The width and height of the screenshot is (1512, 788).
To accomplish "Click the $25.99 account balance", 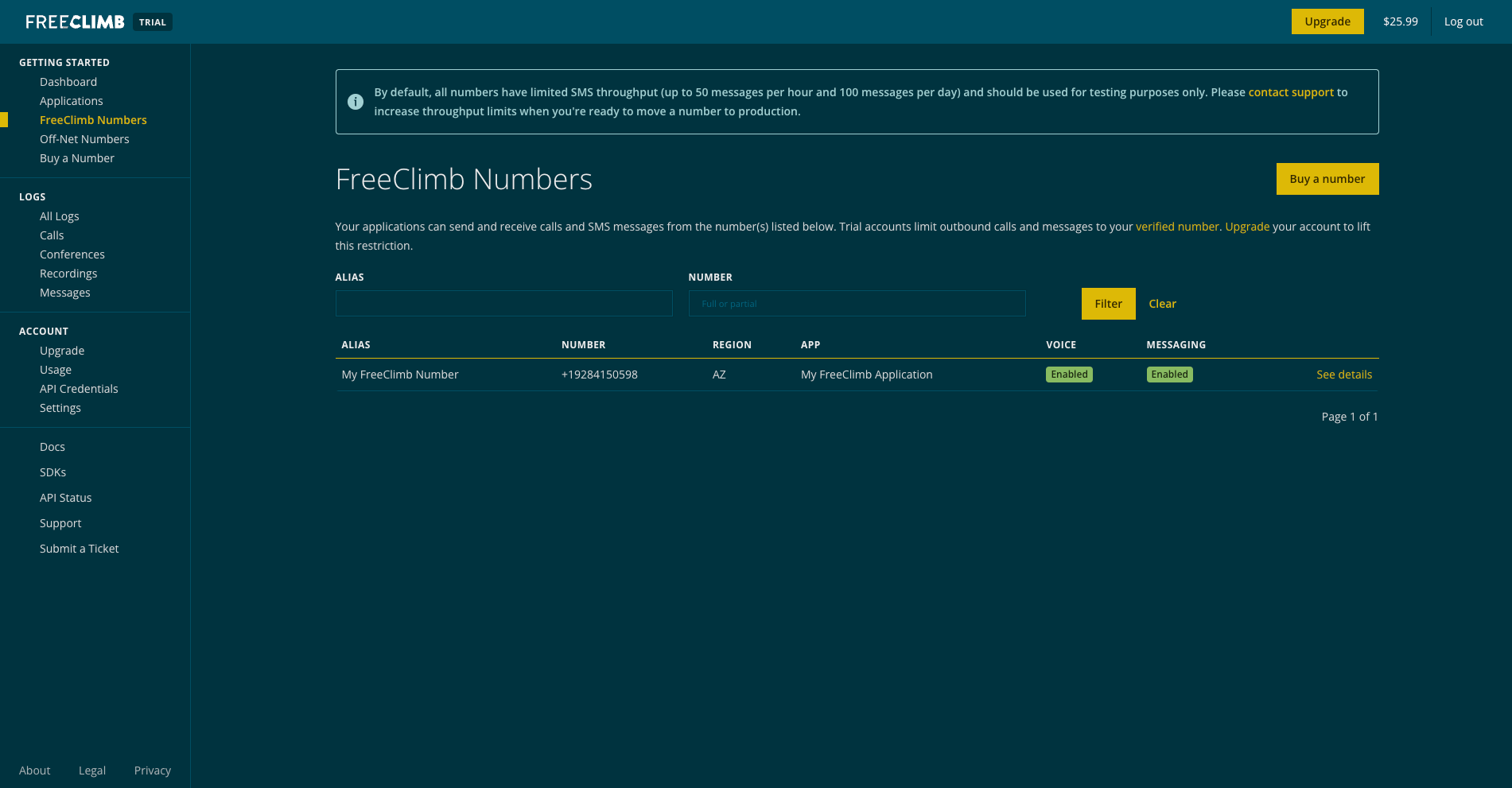I will click(1401, 21).
